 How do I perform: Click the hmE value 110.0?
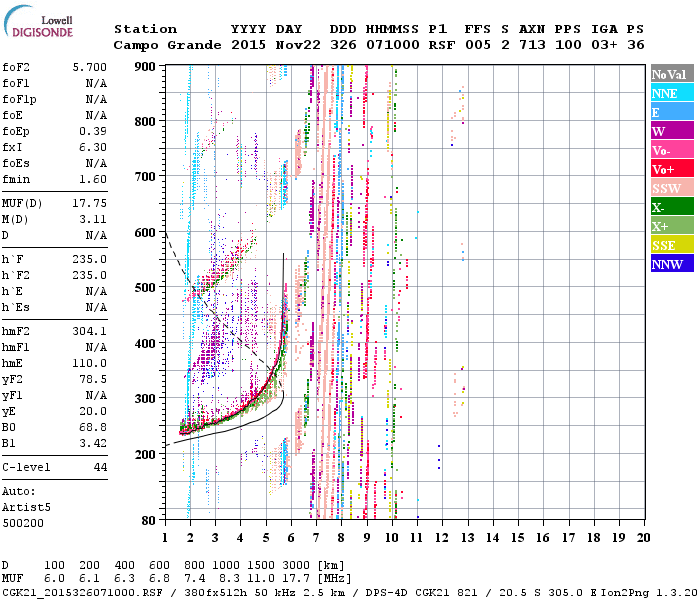point(90,363)
